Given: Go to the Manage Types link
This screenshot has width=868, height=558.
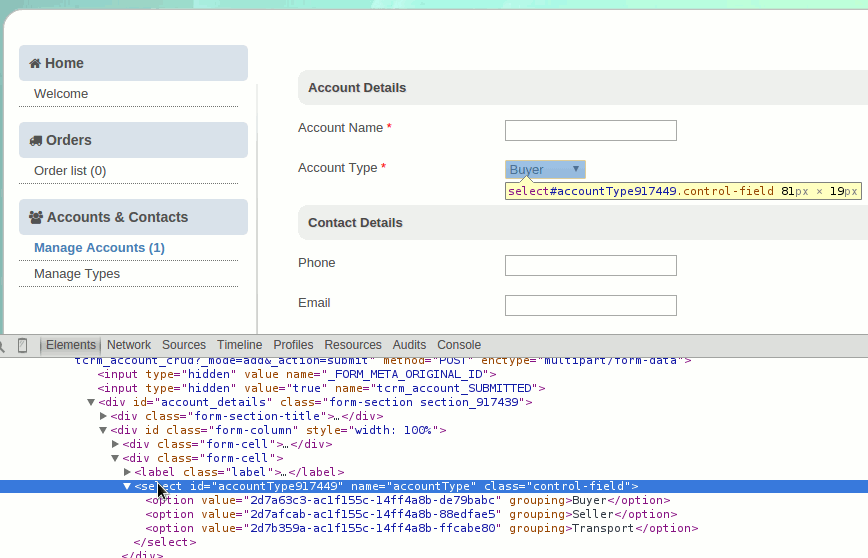Looking at the screenshot, I should (x=77, y=274).
